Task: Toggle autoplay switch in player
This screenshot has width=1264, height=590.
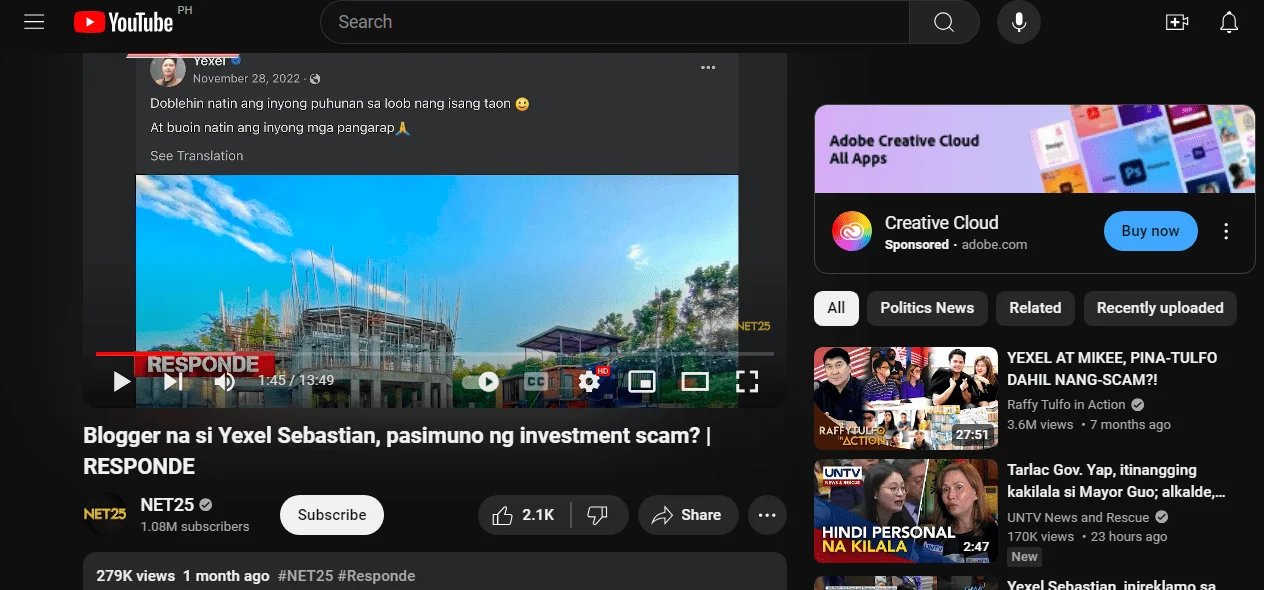Action: pos(481,381)
